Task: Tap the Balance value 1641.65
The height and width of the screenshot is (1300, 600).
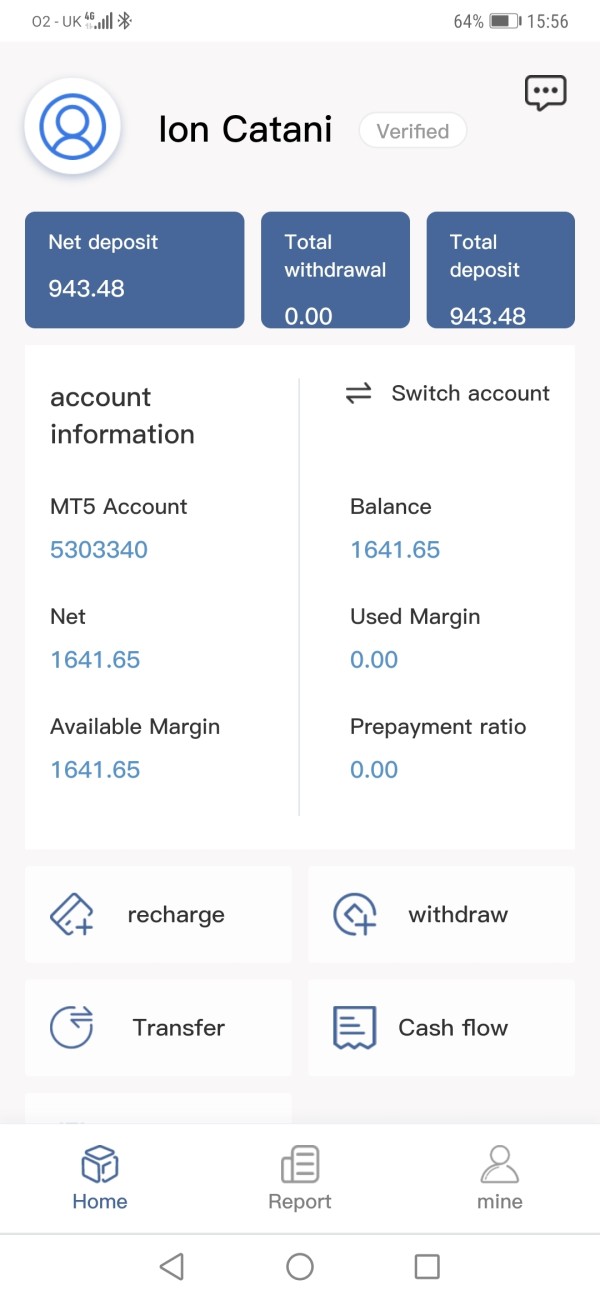Action: [395, 550]
